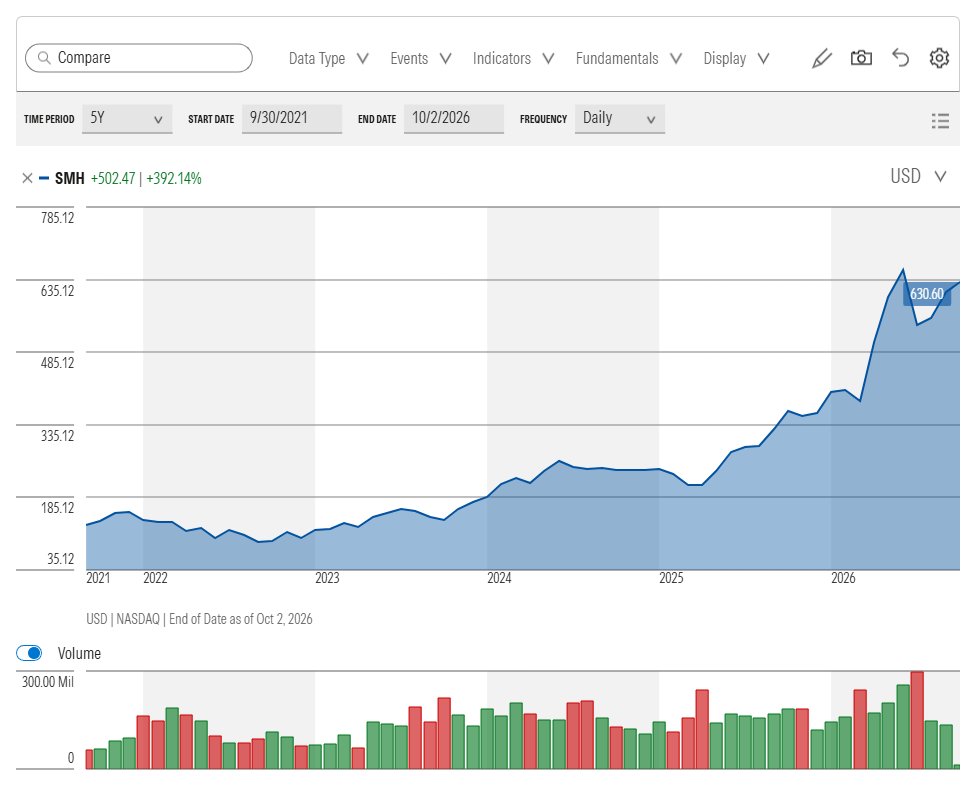
Task: Click the 630.60 price tag on chart
Action: coord(927,294)
